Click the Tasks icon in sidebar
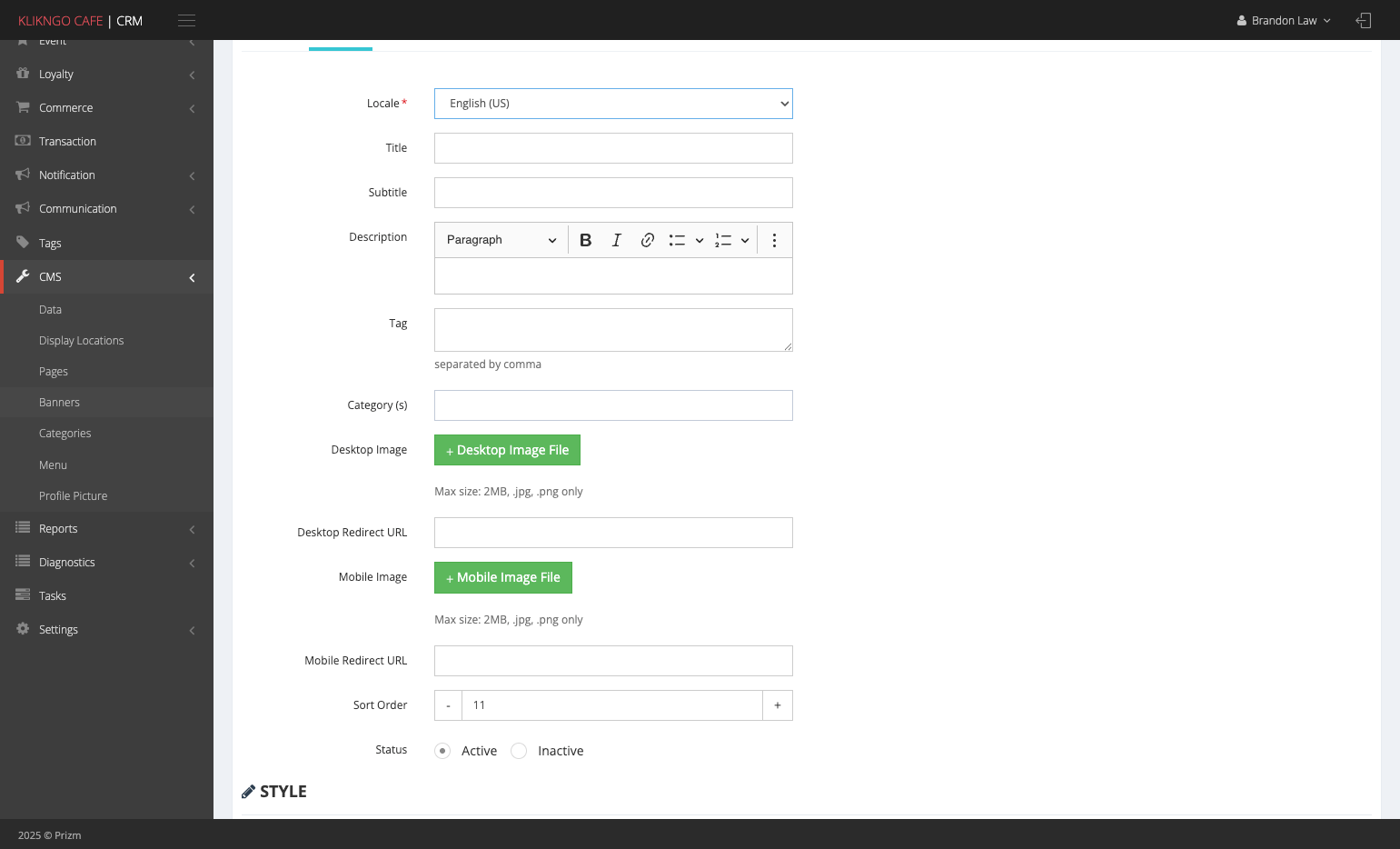1400x849 pixels. tap(23, 595)
